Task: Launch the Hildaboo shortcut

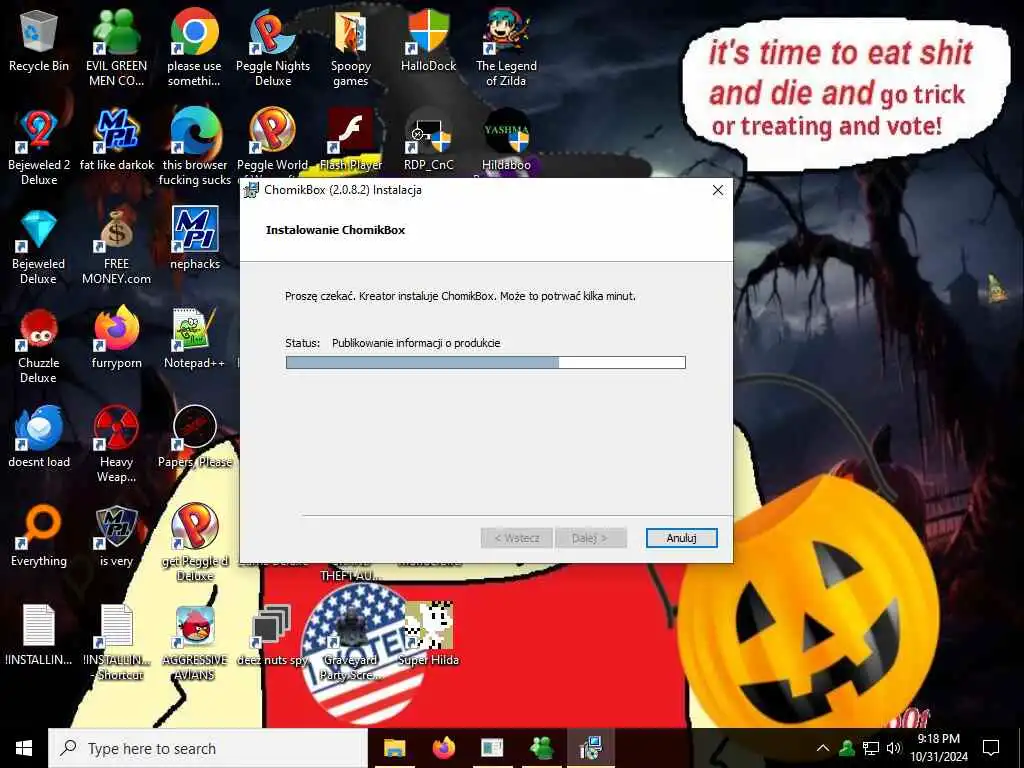Action: pyautogui.click(x=506, y=140)
